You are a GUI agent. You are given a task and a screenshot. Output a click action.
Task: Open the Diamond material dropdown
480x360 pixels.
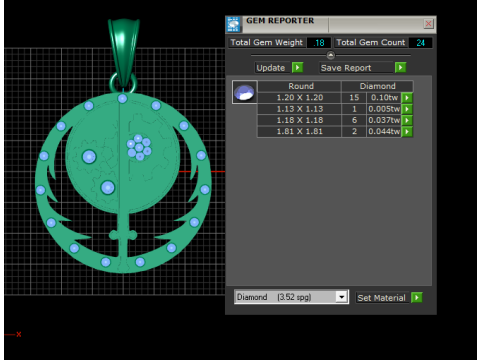click(341, 297)
